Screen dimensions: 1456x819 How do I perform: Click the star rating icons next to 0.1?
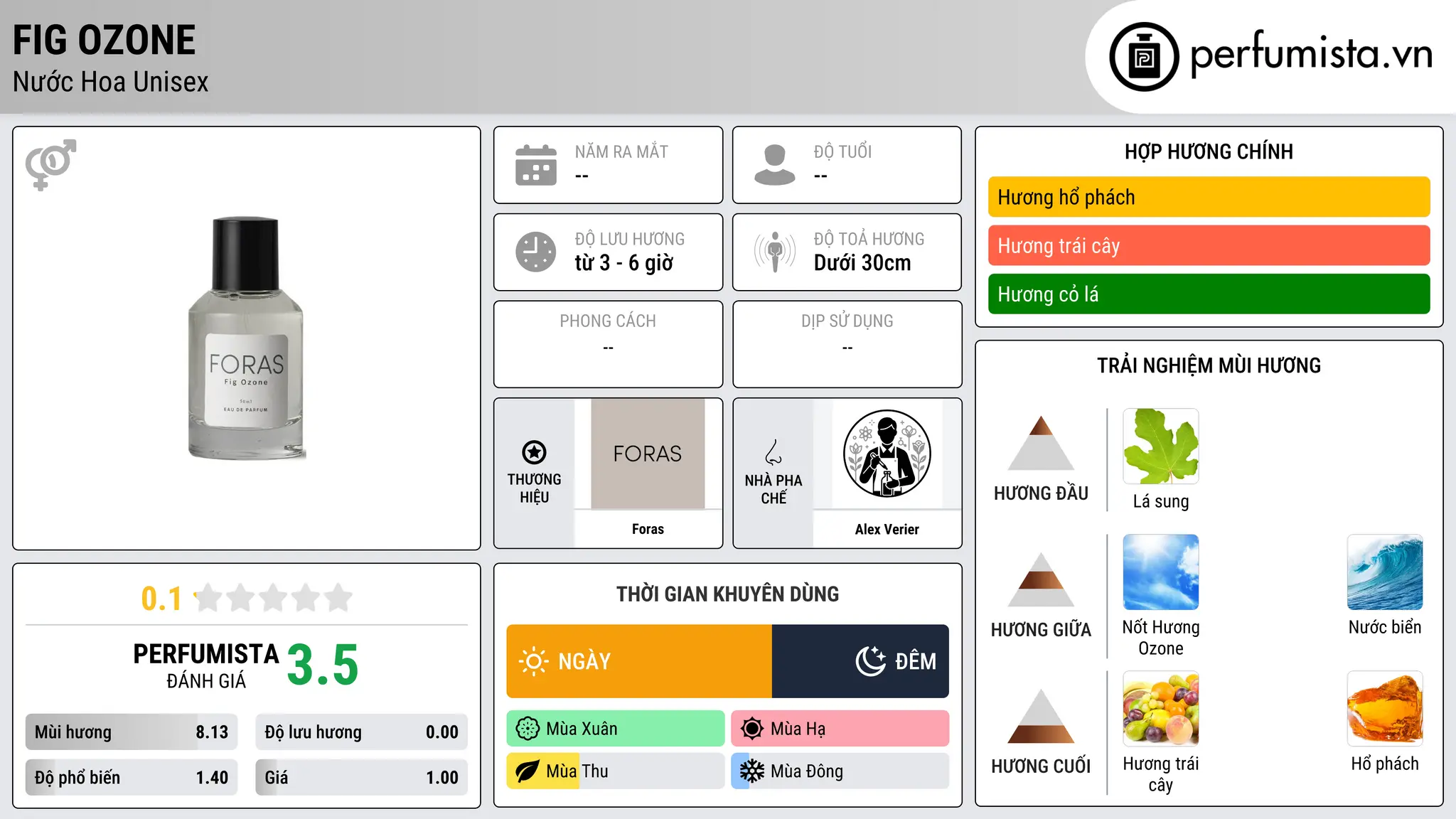274,598
